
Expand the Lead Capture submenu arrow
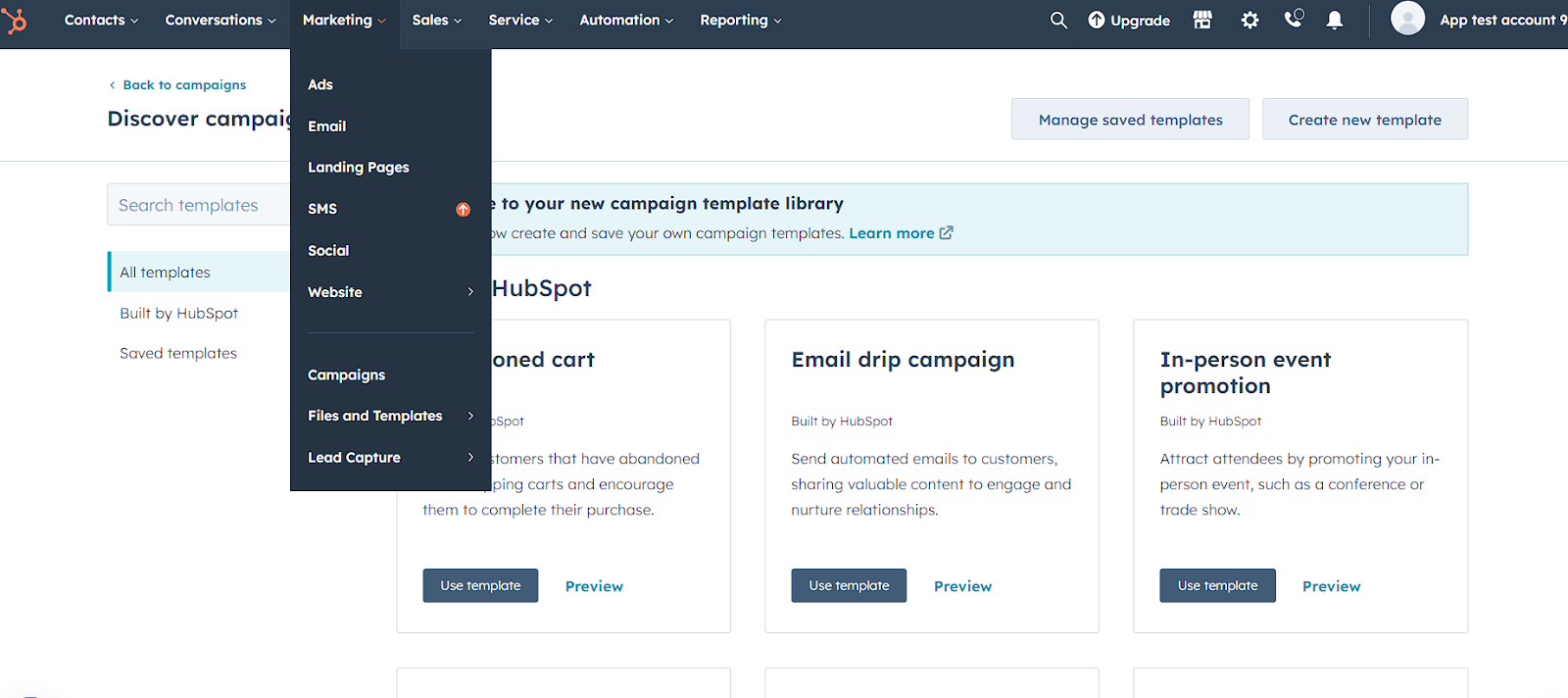point(470,458)
